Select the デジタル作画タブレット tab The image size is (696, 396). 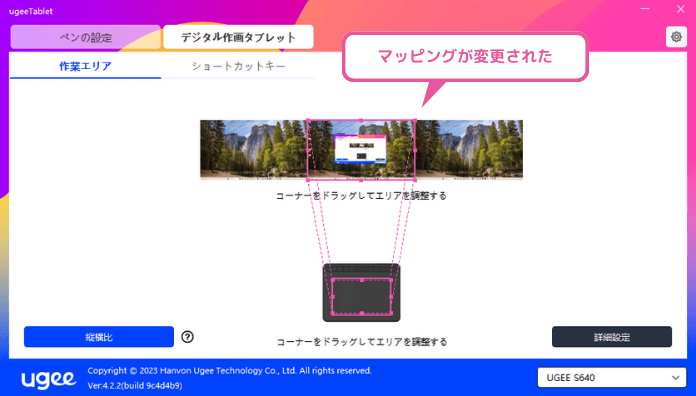(x=238, y=37)
